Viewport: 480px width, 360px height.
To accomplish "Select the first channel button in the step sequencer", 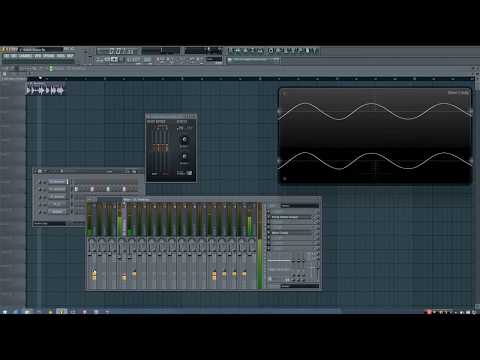I will 57,181.
